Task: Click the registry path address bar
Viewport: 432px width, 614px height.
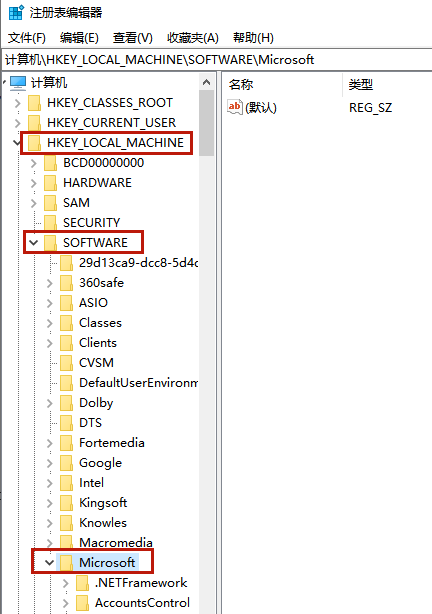Action: pos(217,60)
